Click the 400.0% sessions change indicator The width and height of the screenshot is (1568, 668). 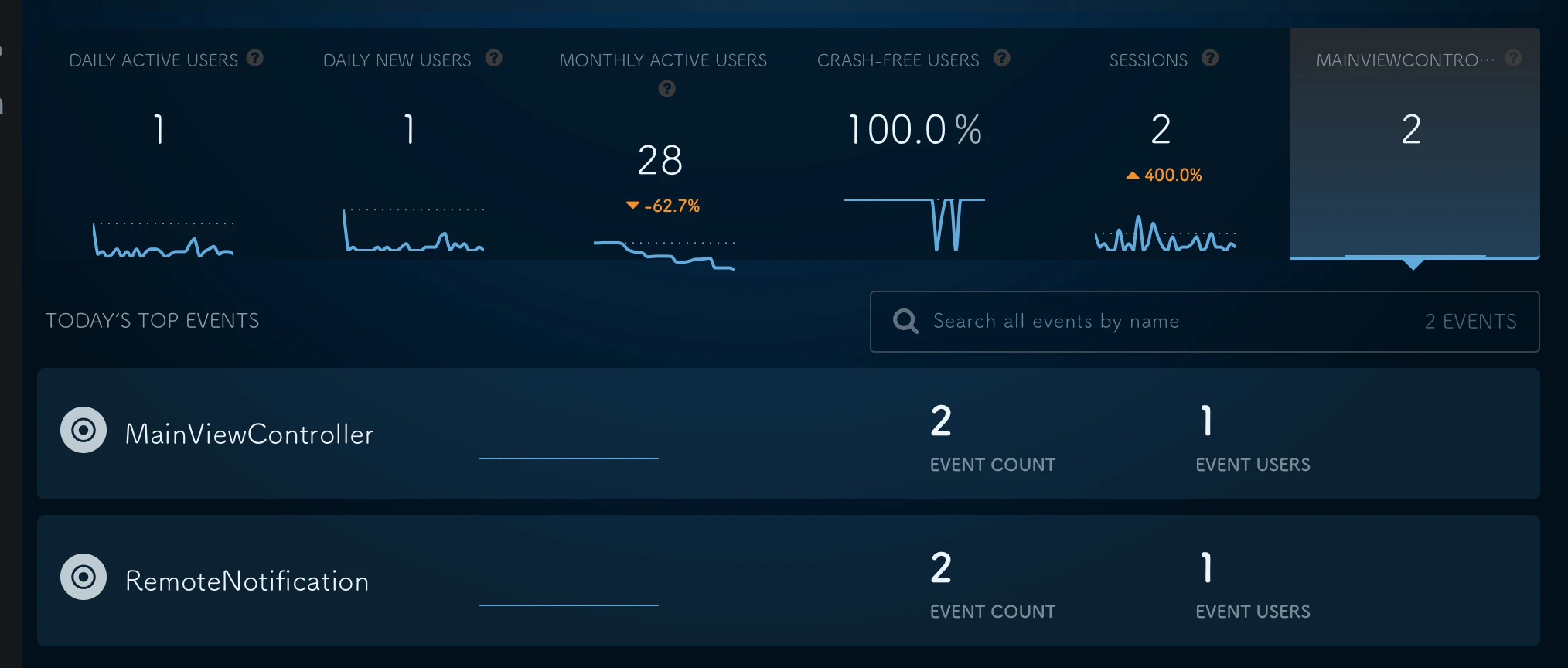pyautogui.click(x=1164, y=176)
